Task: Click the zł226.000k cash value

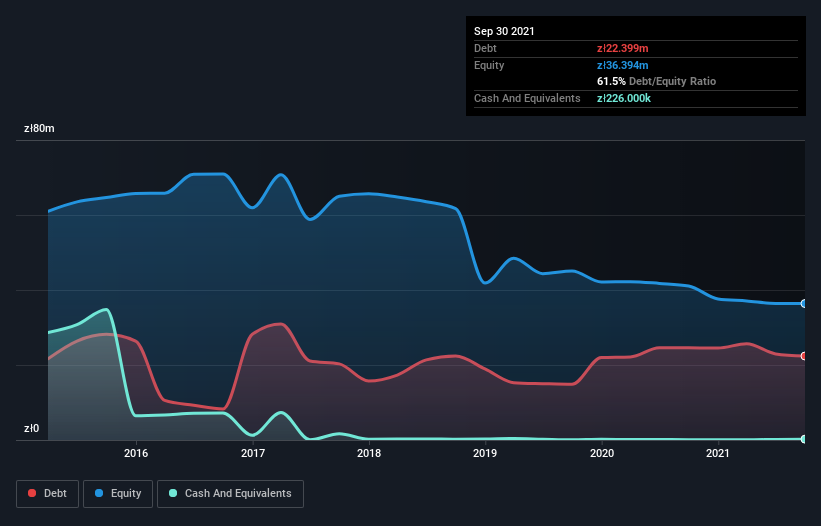Action: (624, 98)
